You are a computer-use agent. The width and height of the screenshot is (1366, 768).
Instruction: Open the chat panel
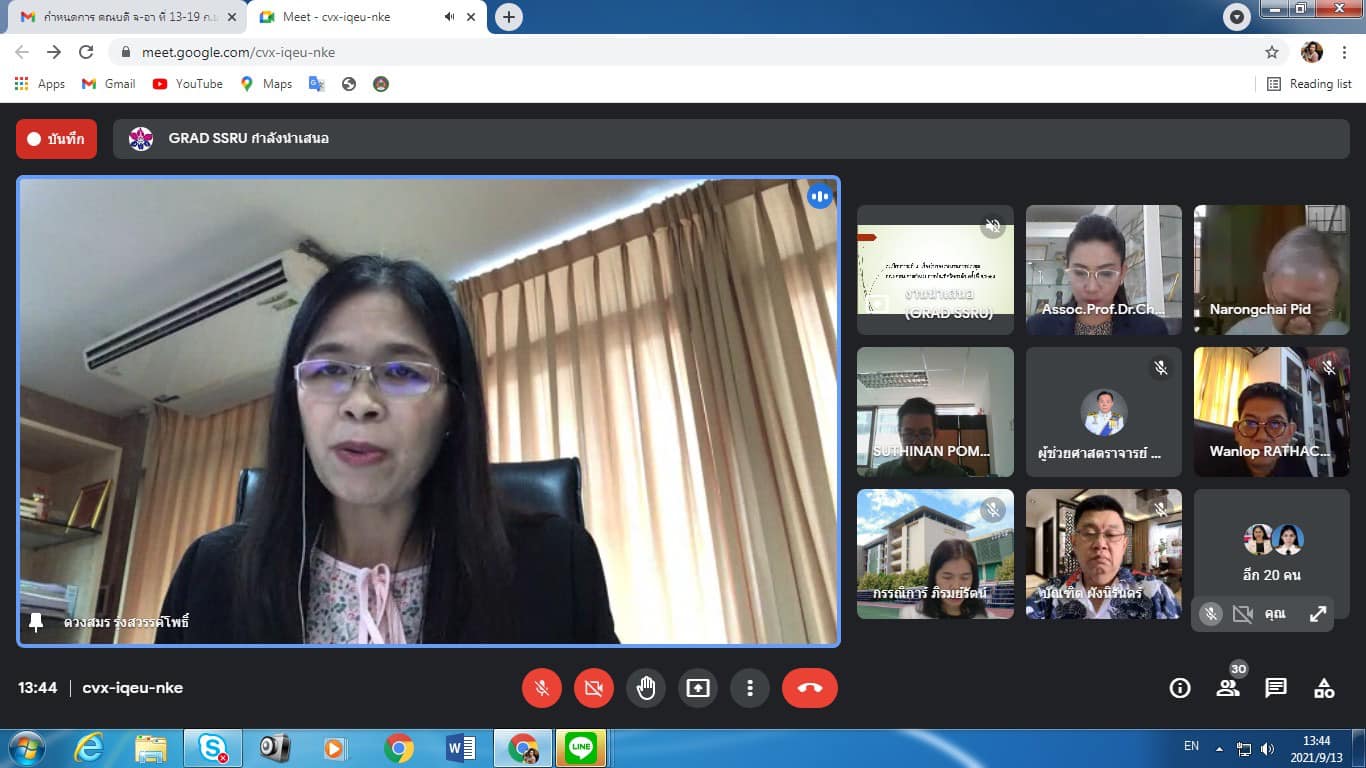click(x=1276, y=688)
